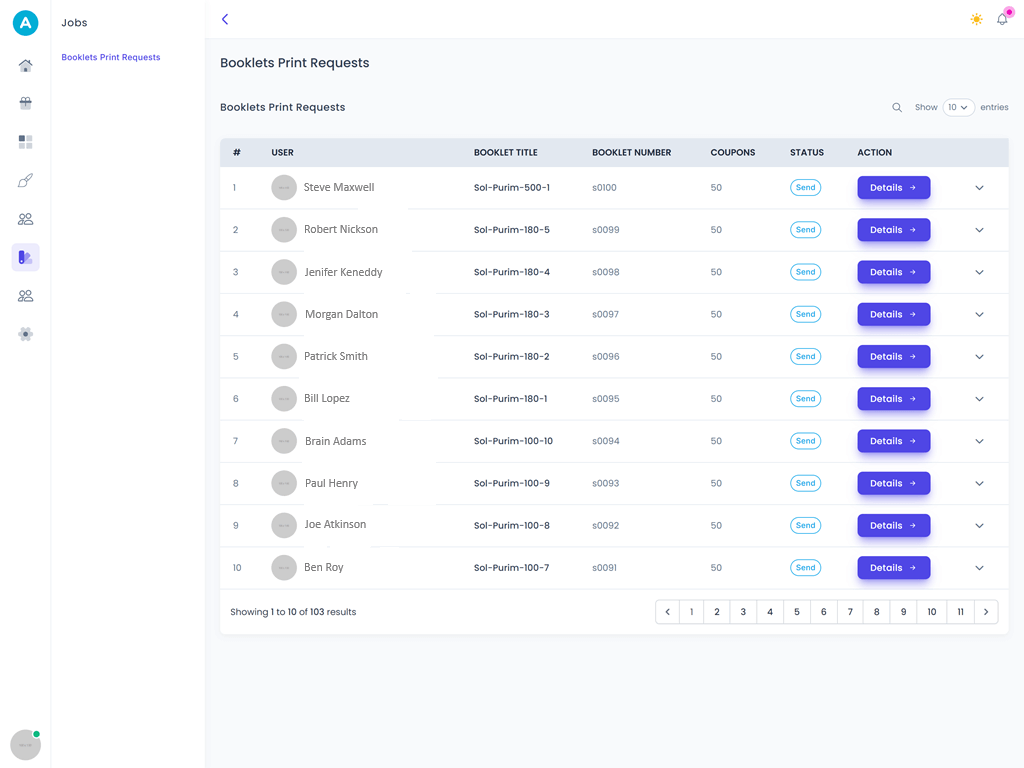Expand the Steve Maxwell row chevron
This screenshot has width=1024, height=768.
979,188
